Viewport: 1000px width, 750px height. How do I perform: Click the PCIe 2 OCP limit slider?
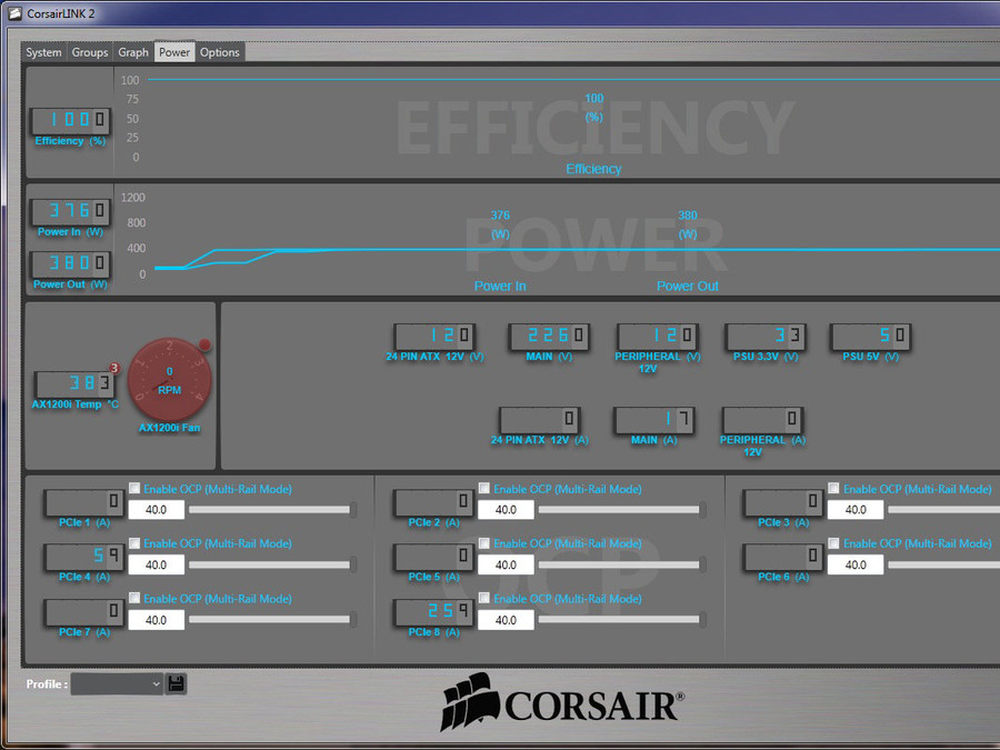pos(622,510)
